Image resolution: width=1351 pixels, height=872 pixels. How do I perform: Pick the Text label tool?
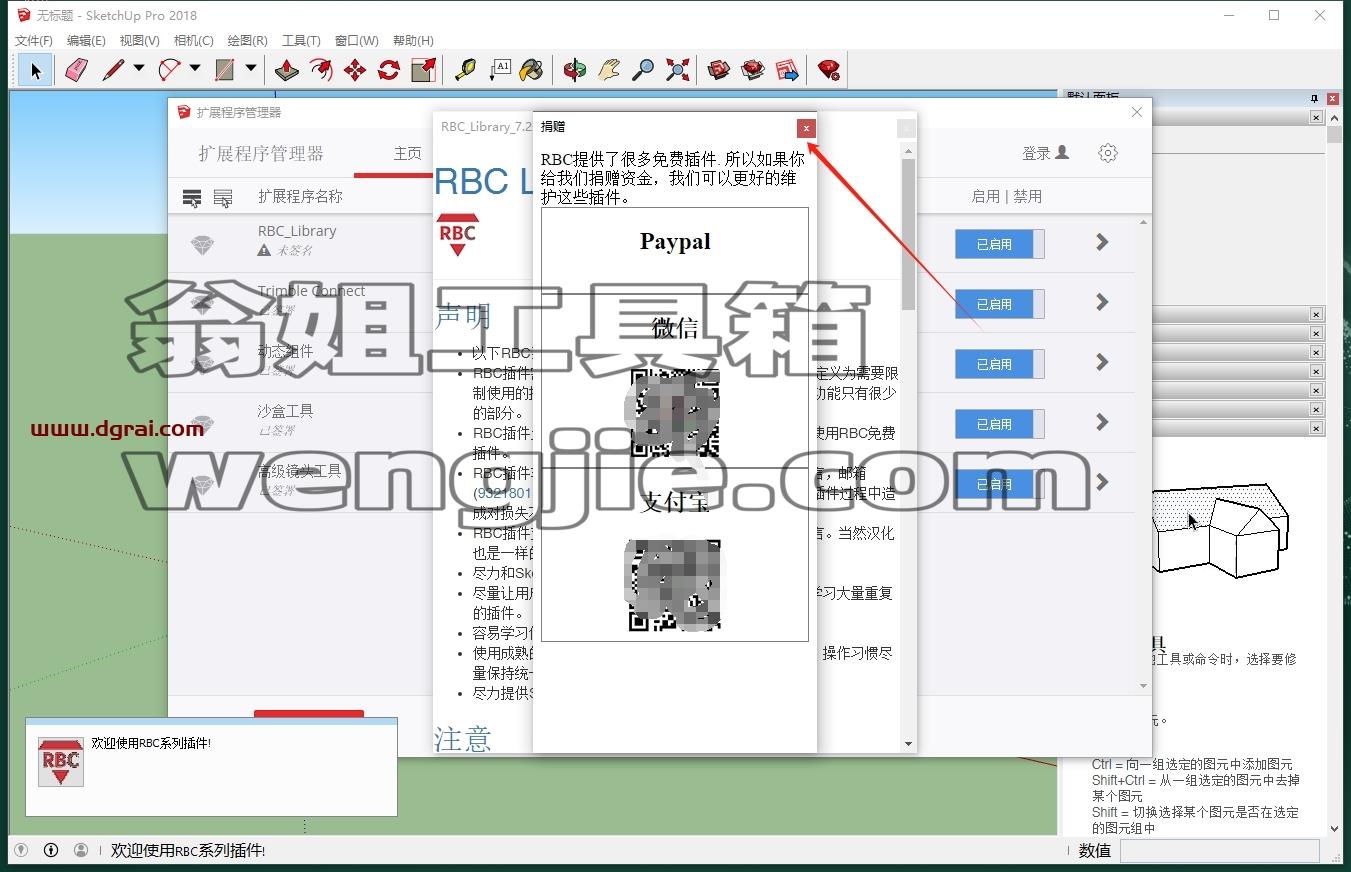(499, 69)
